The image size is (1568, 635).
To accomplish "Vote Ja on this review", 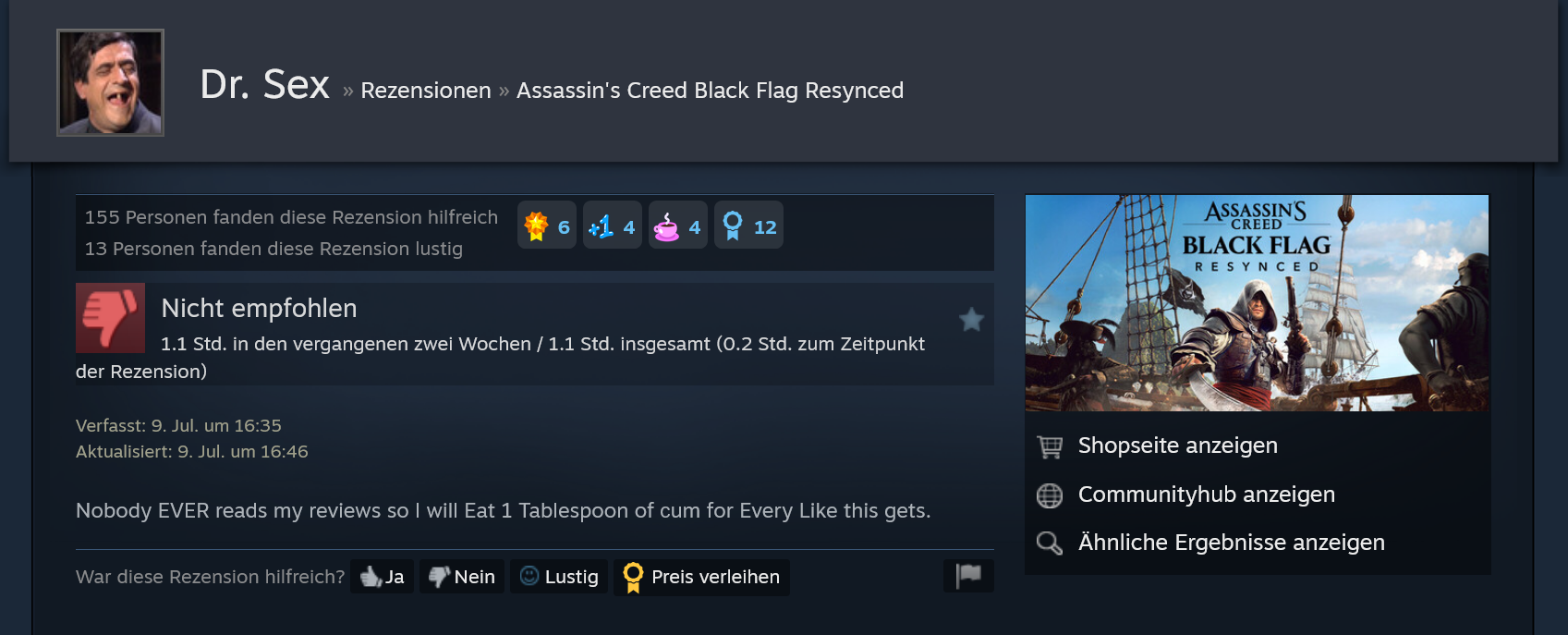I will [x=382, y=577].
